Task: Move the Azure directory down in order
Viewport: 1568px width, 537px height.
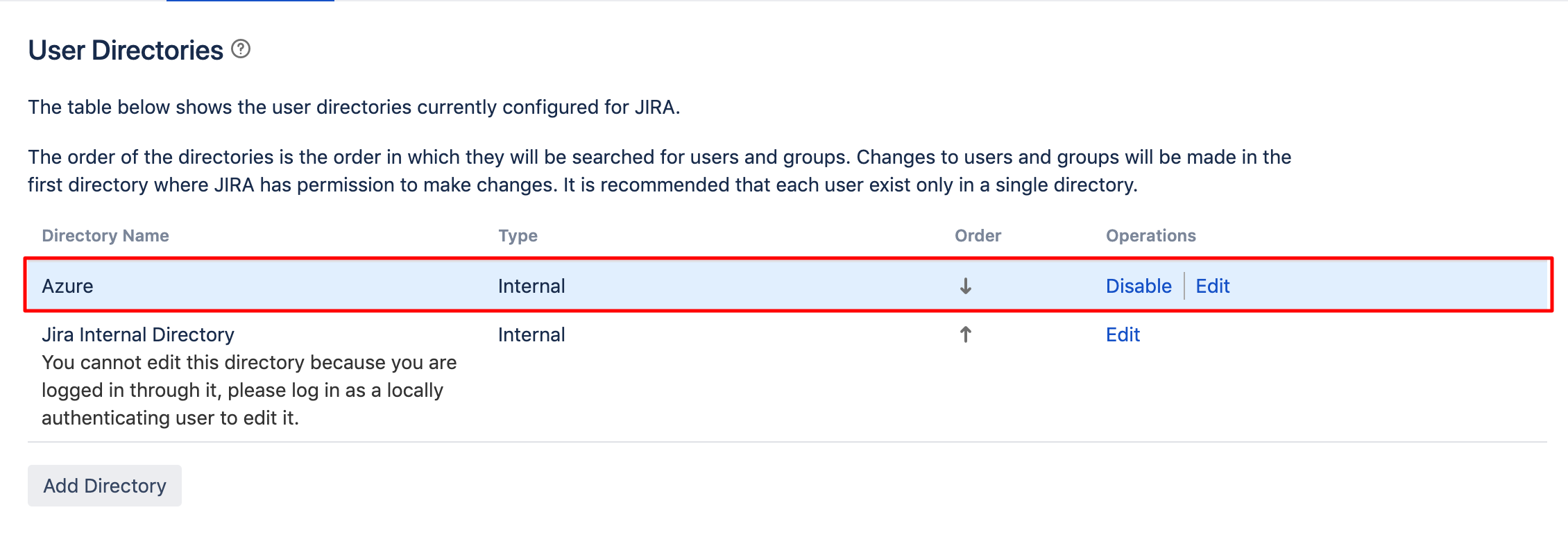Action: tap(965, 286)
